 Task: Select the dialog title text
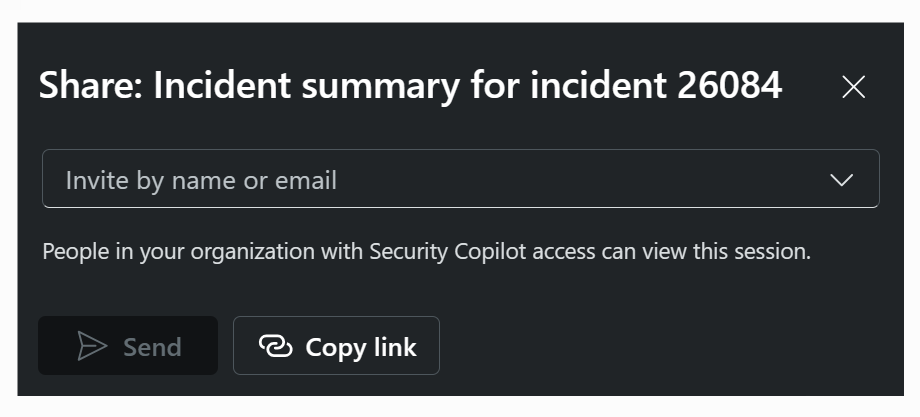point(410,86)
